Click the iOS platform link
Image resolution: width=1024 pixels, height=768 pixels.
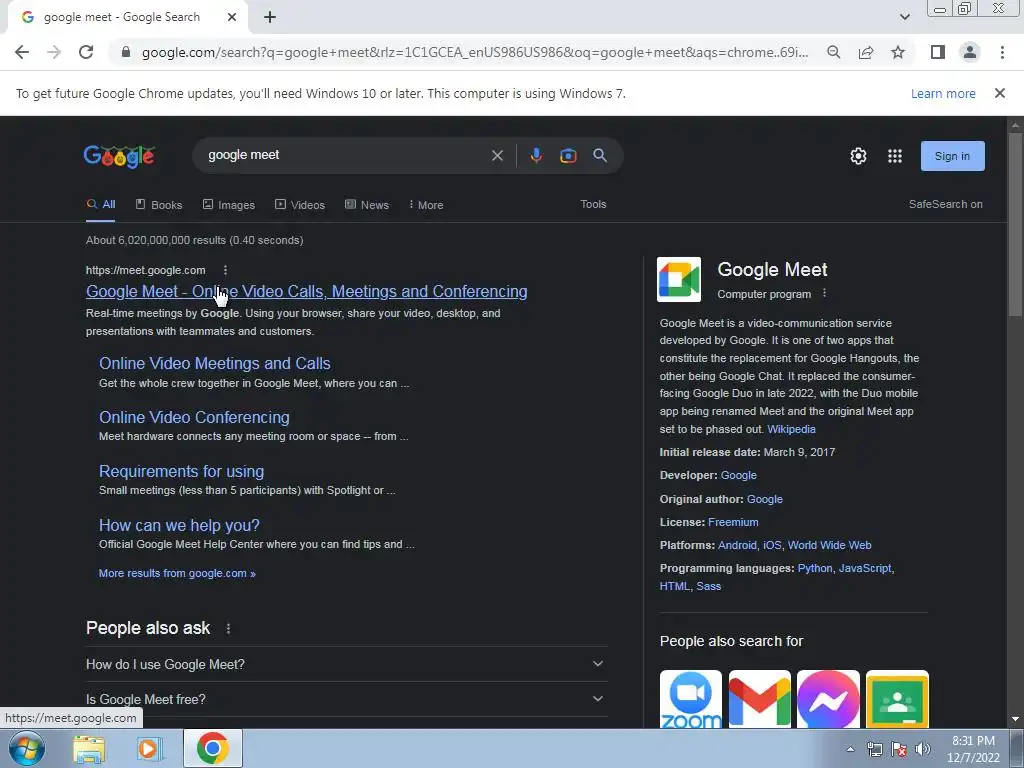click(772, 545)
